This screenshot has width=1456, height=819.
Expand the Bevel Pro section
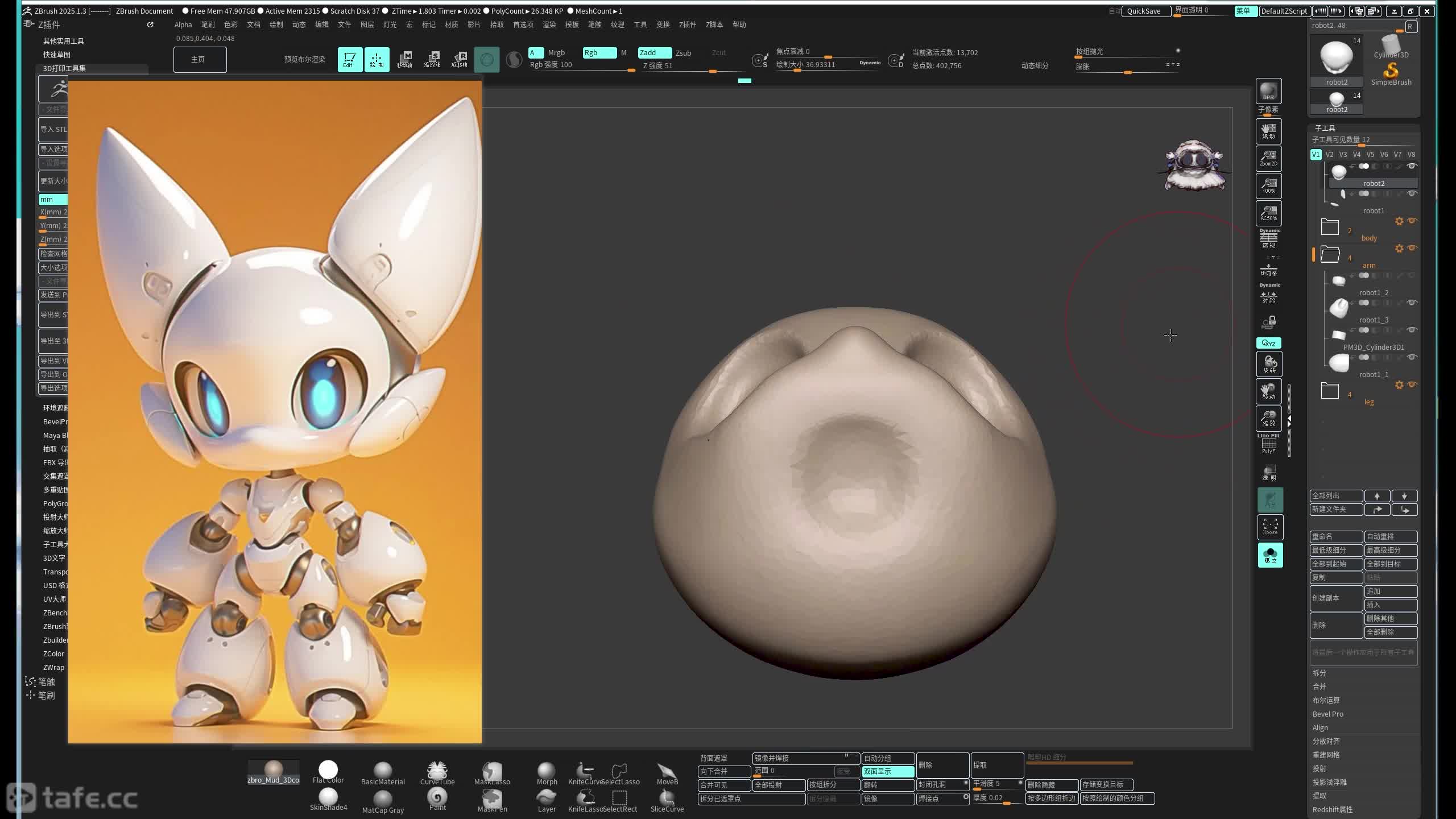pos(1327,714)
